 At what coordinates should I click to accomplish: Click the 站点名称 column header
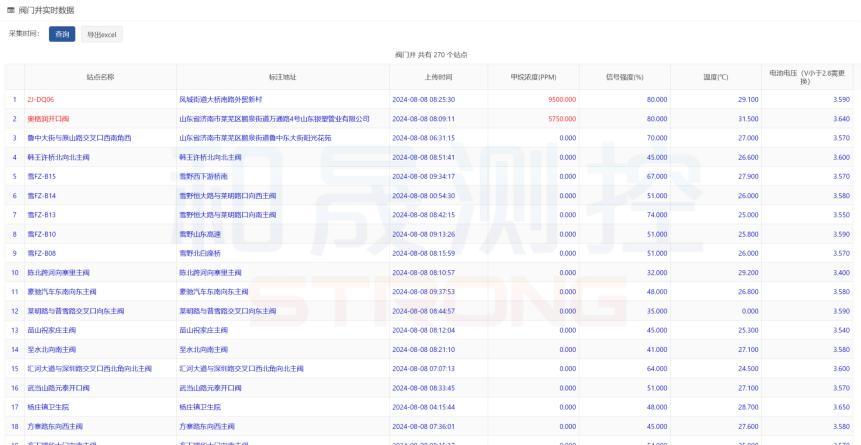pos(100,77)
